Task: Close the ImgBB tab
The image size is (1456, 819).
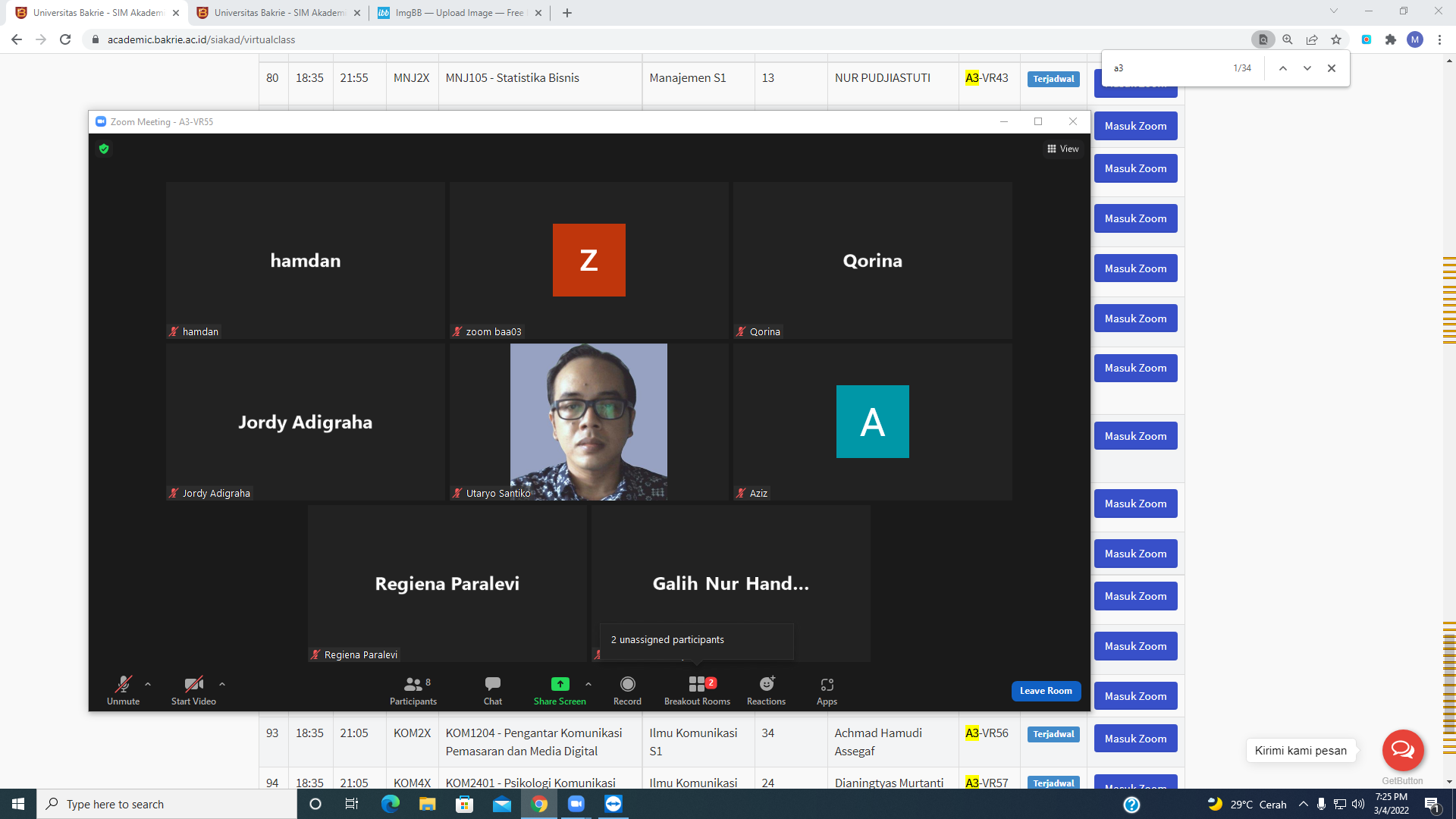Action: point(538,13)
